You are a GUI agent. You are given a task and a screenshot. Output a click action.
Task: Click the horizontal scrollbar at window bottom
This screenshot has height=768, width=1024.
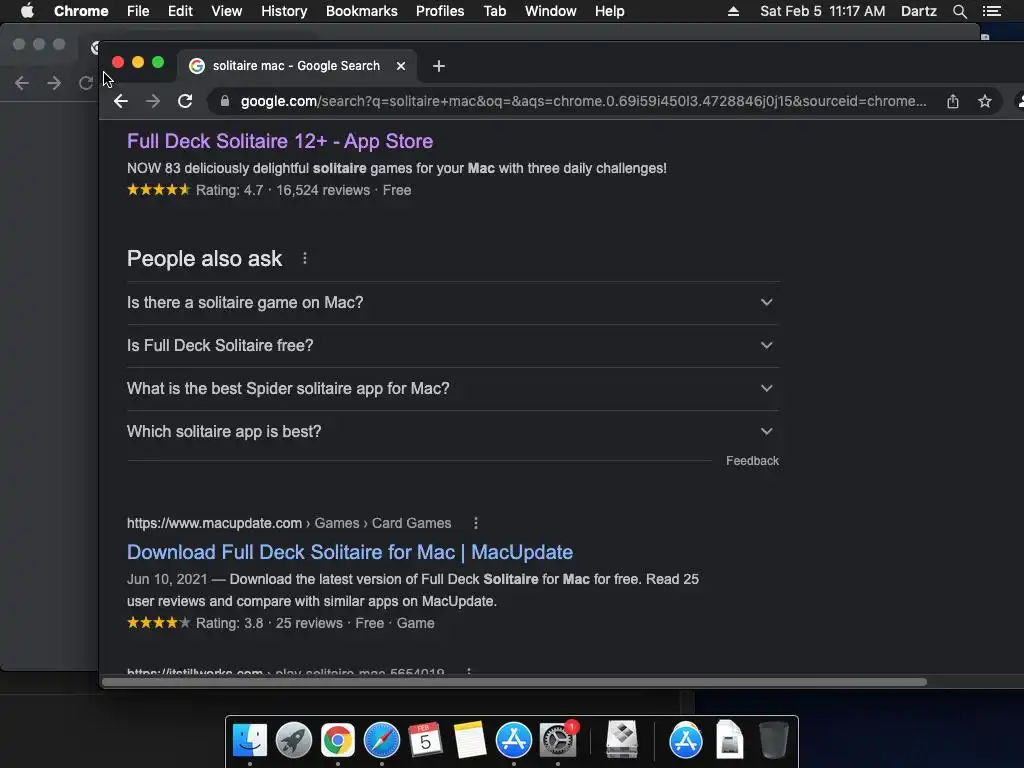click(x=515, y=682)
